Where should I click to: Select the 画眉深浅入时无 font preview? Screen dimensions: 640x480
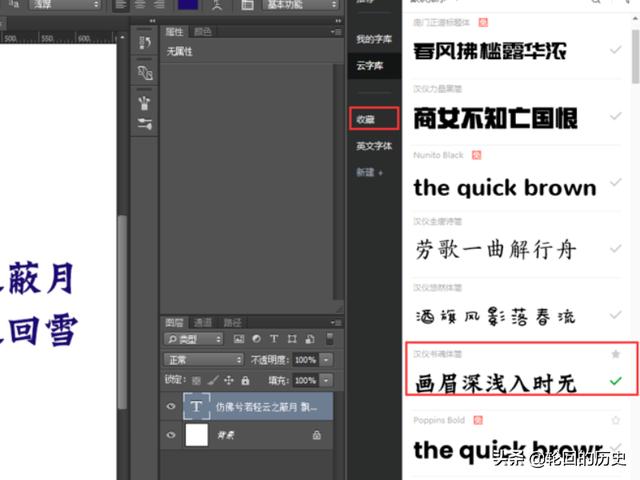tap(496, 383)
